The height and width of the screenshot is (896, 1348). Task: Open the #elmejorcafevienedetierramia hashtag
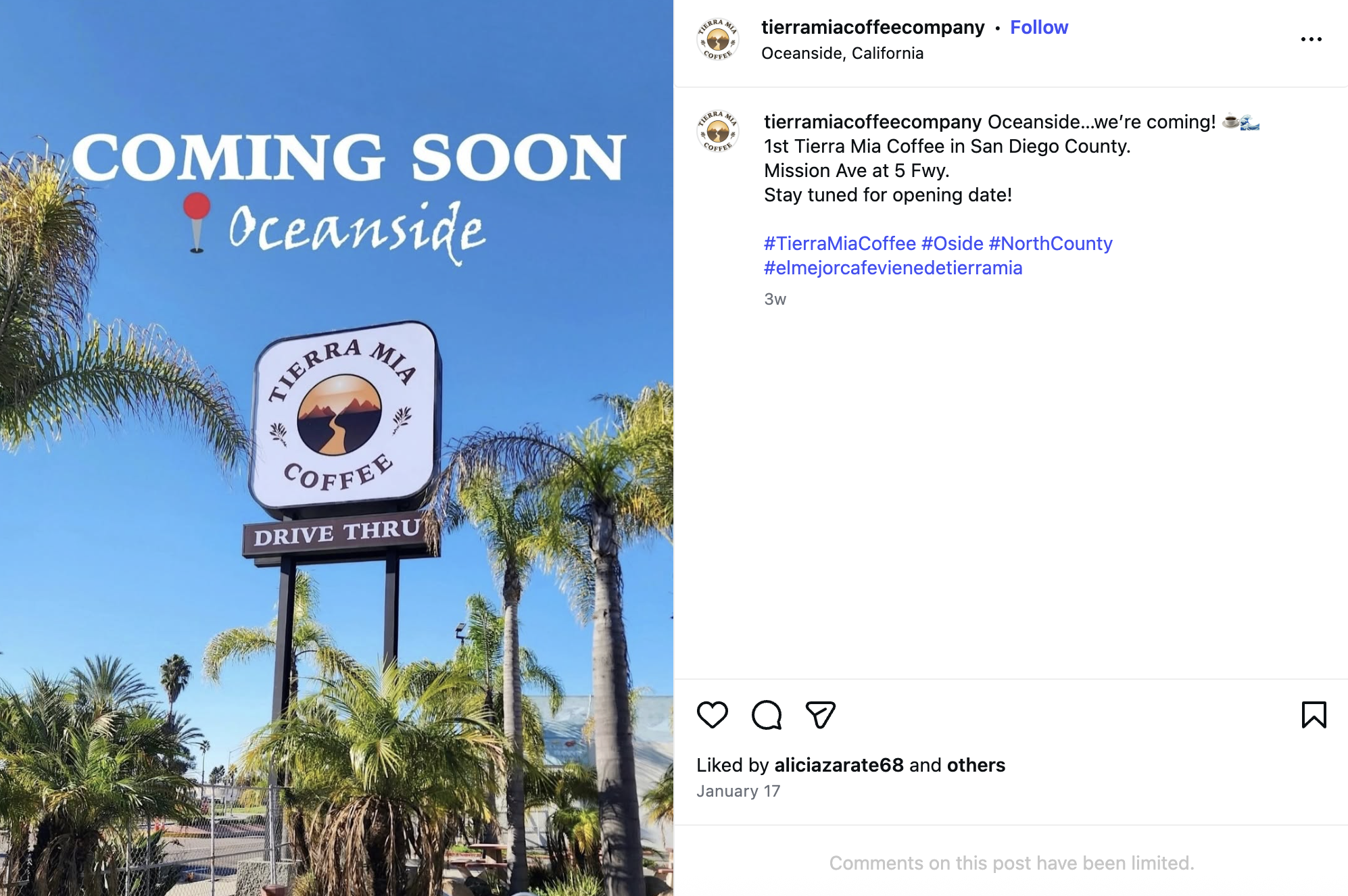(893, 268)
